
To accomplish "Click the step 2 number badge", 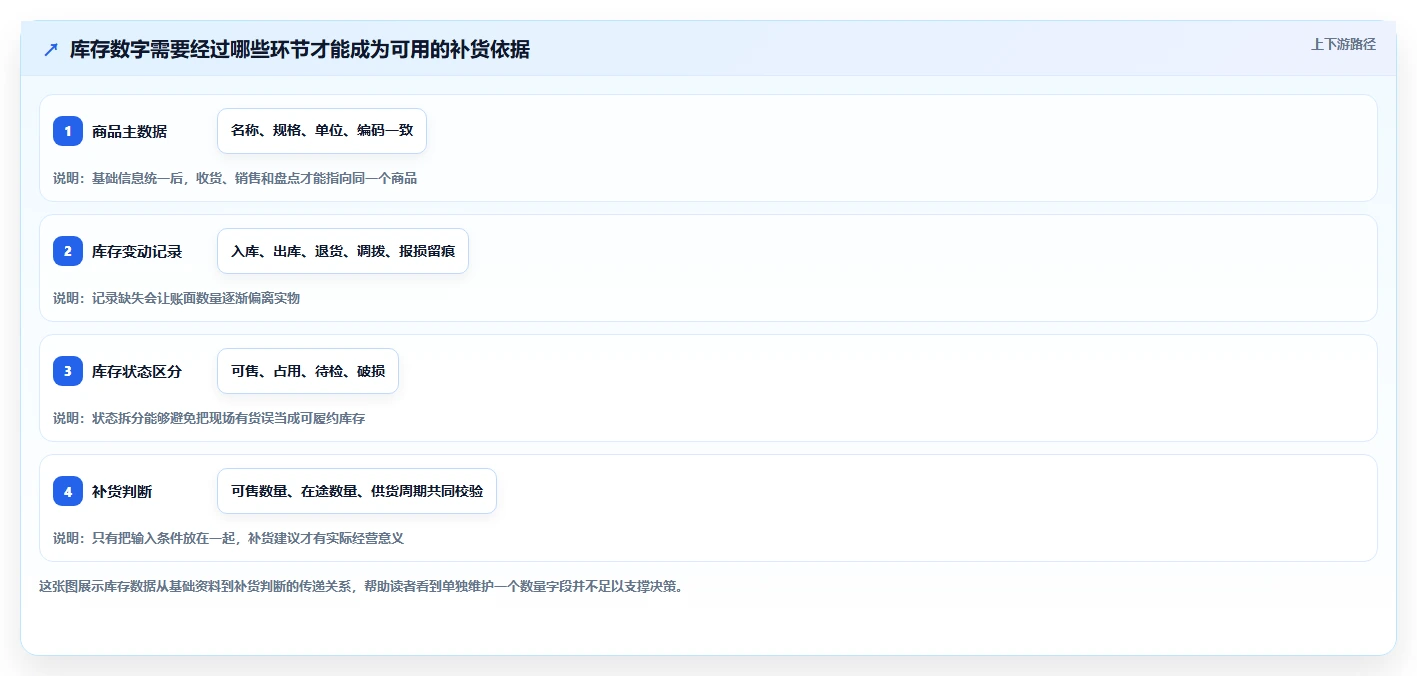I will coord(68,251).
